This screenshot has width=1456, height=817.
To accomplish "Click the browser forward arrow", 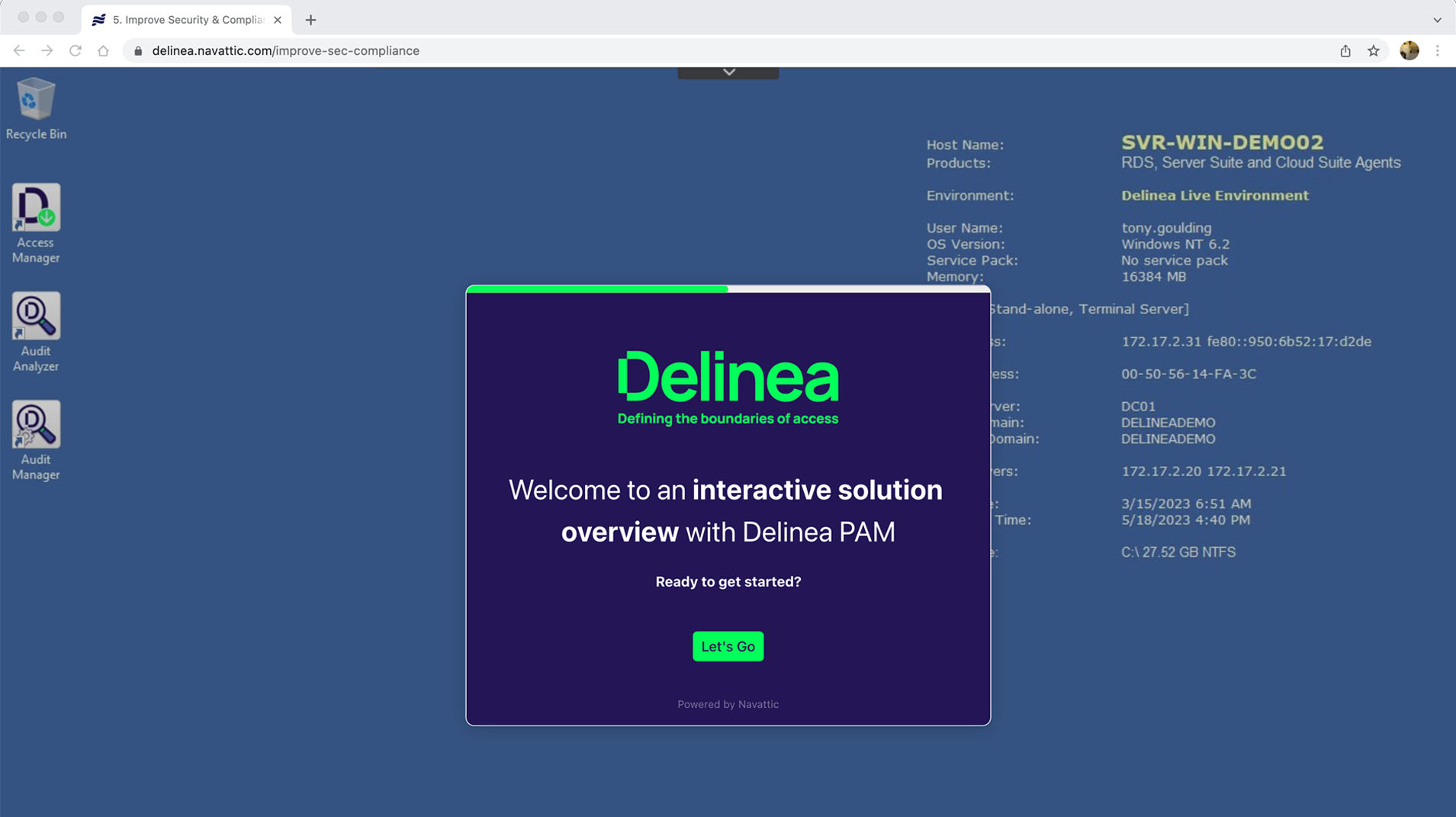I will 47,50.
